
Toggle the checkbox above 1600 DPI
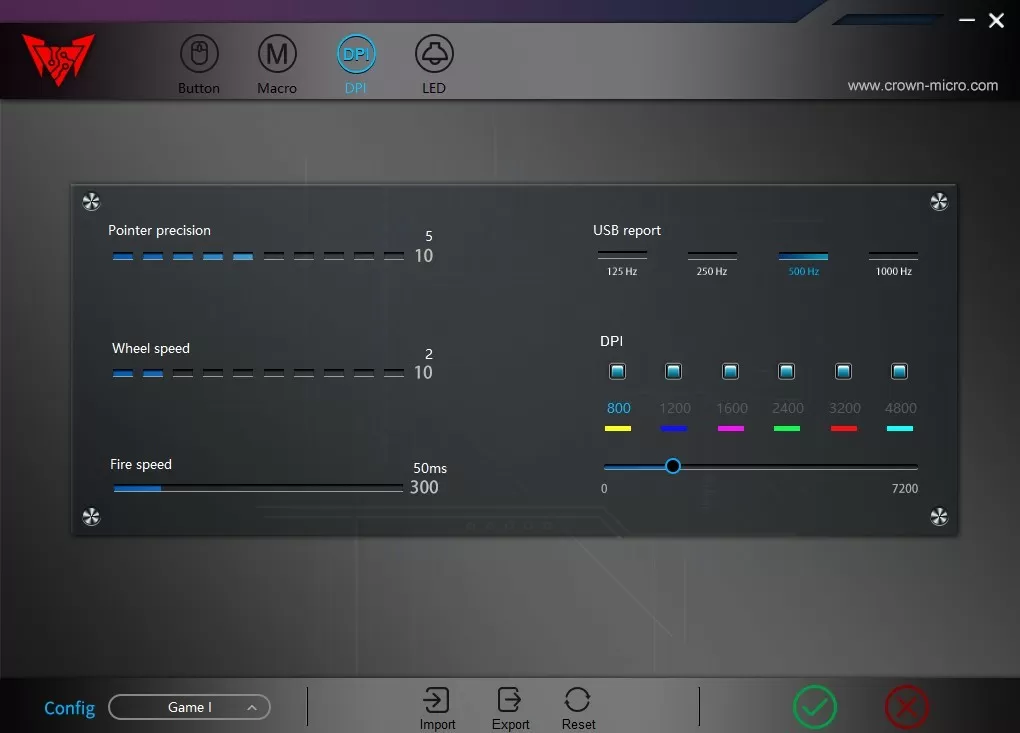click(x=730, y=372)
